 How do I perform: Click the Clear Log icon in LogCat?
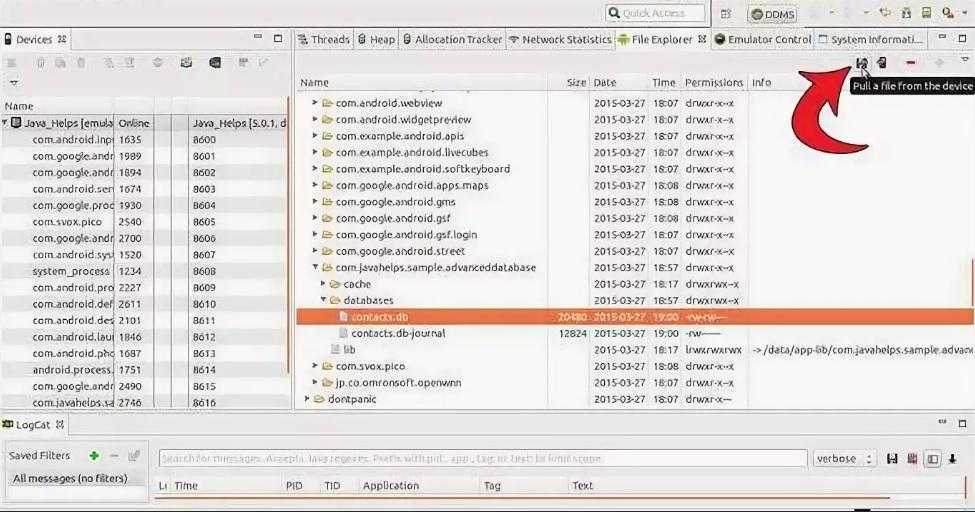click(912, 459)
